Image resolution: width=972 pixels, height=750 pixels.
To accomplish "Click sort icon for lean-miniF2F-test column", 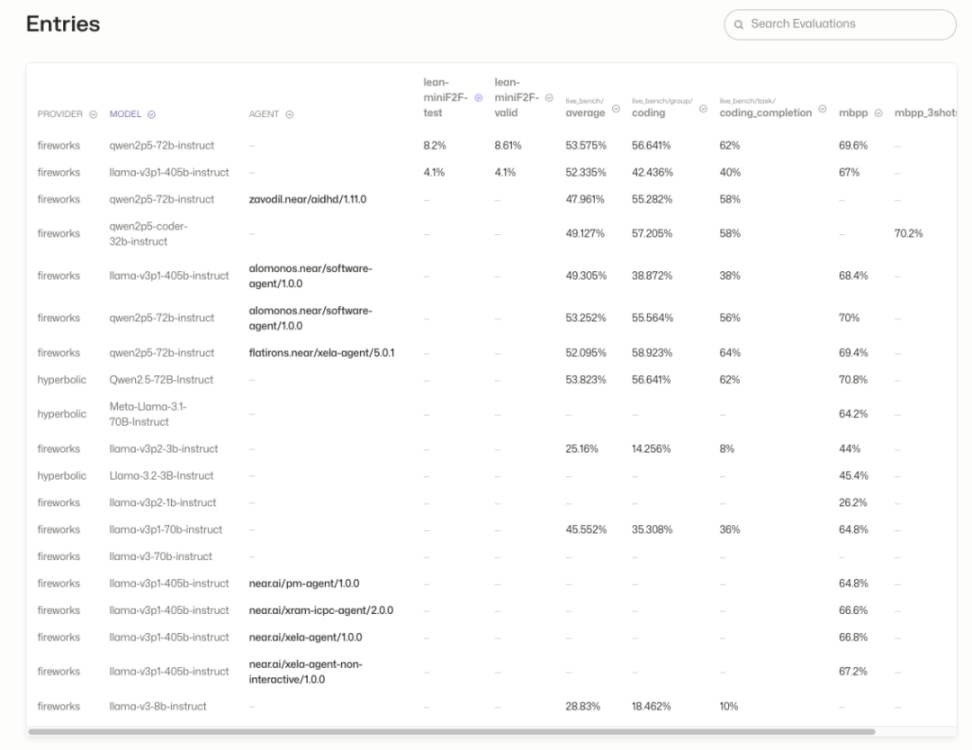I will 478,97.
